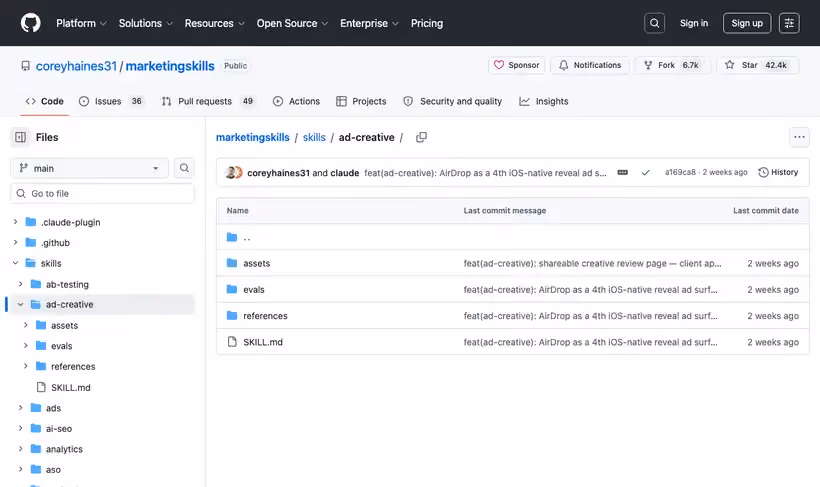This screenshot has width=820, height=487.
Task: Open commit hash a169ca8
Action: 680,172
